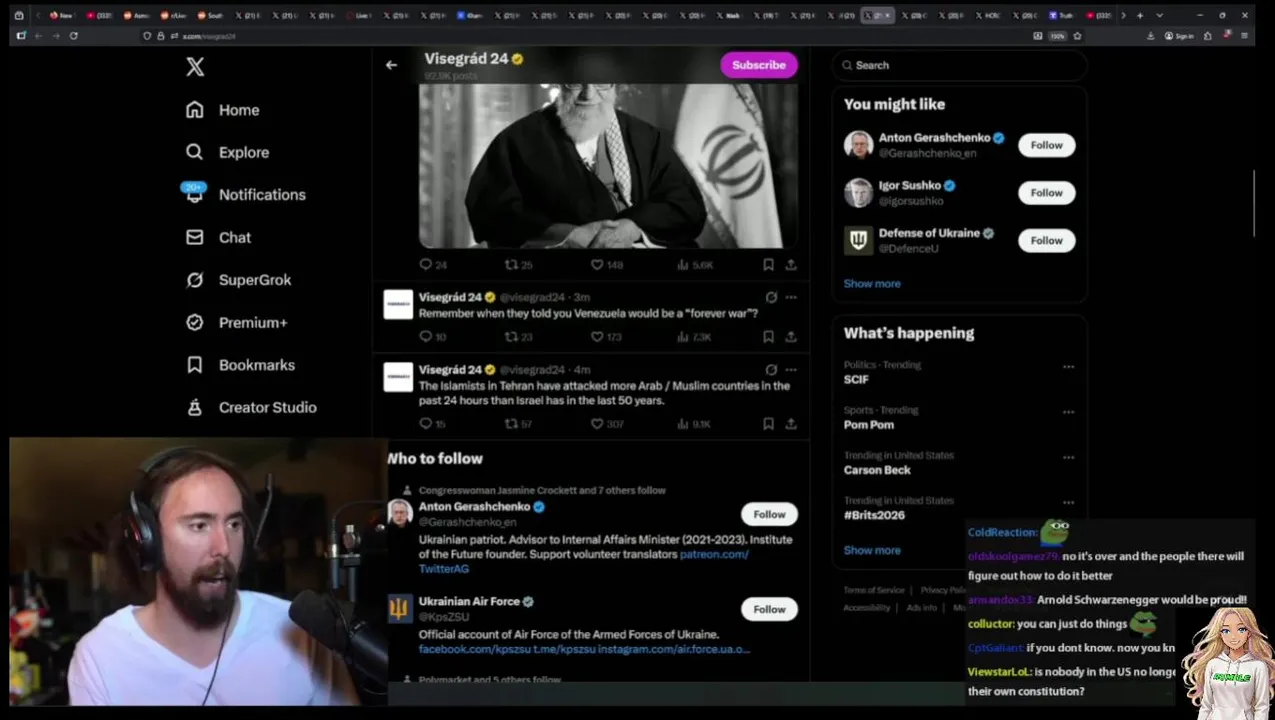Go back using the profile header arrow

pyautogui.click(x=391, y=65)
